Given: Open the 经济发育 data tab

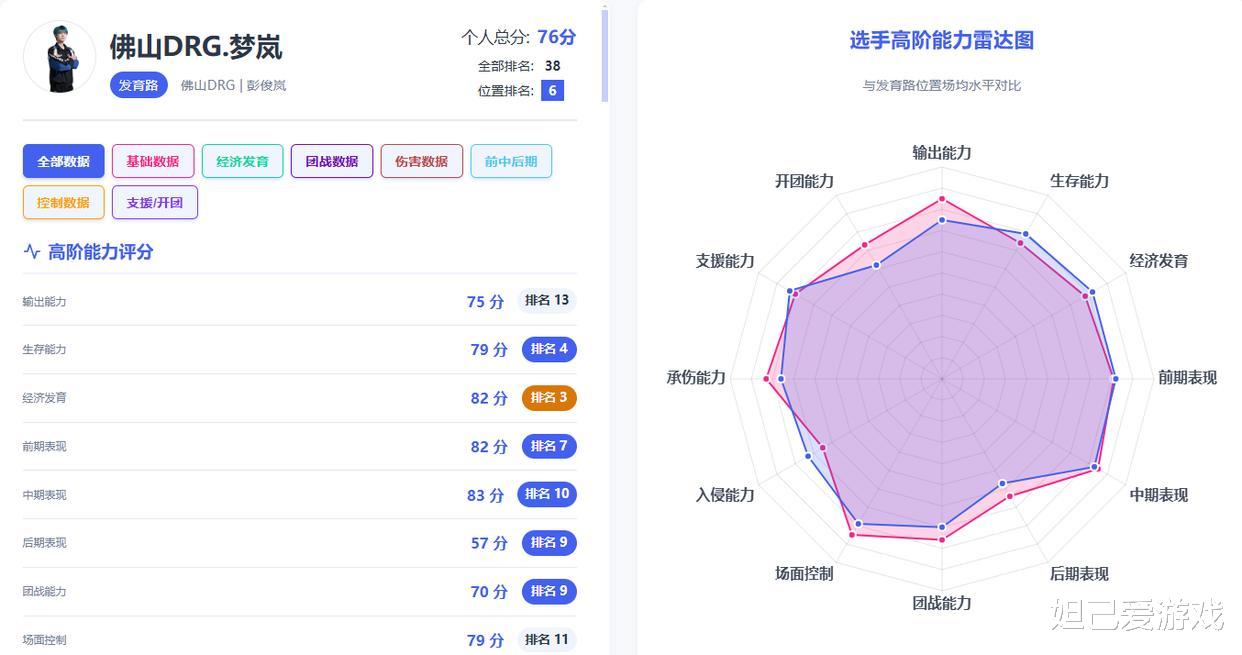Looking at the screenshot, I should click(x=242, y=162).
